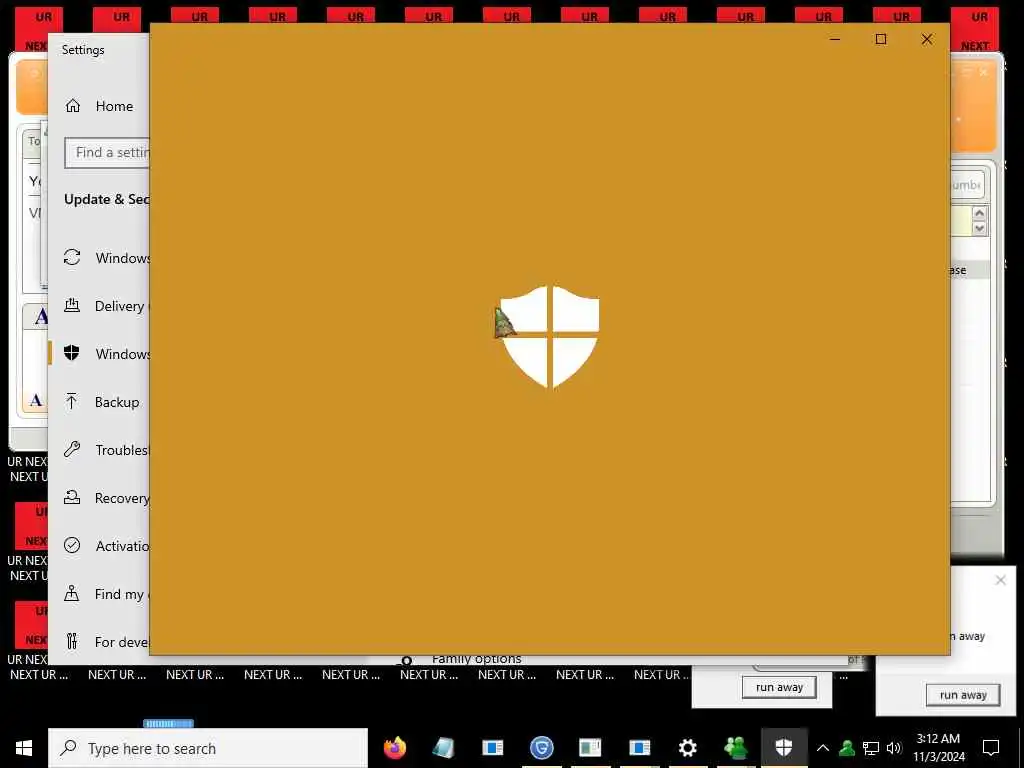The height and width of the screenshot is (768, 1024).
Task: Open the notepad-like app next to Firefox
Action: click(x=443, y=748)
